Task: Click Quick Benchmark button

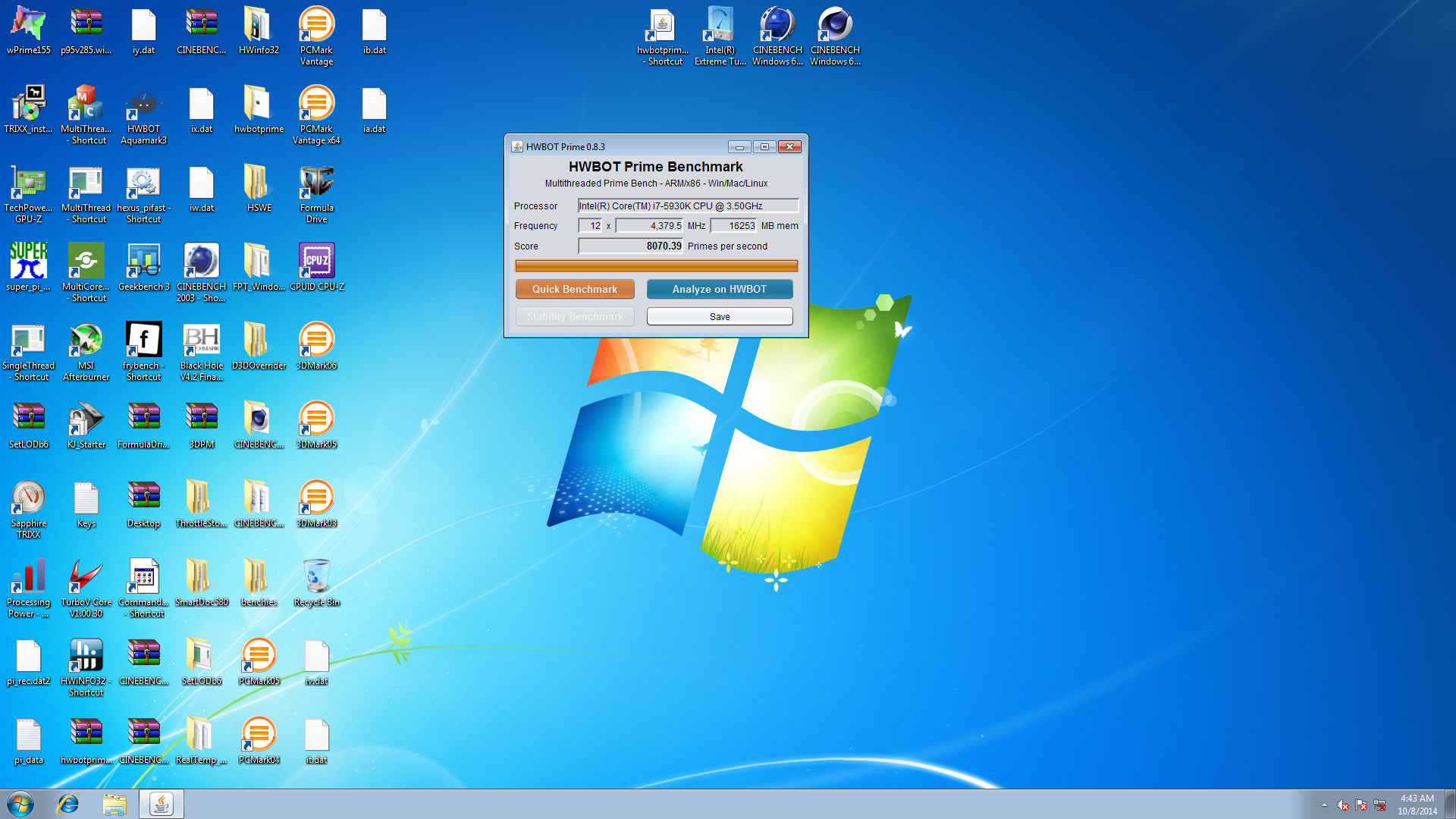Action: click(575, 289)
